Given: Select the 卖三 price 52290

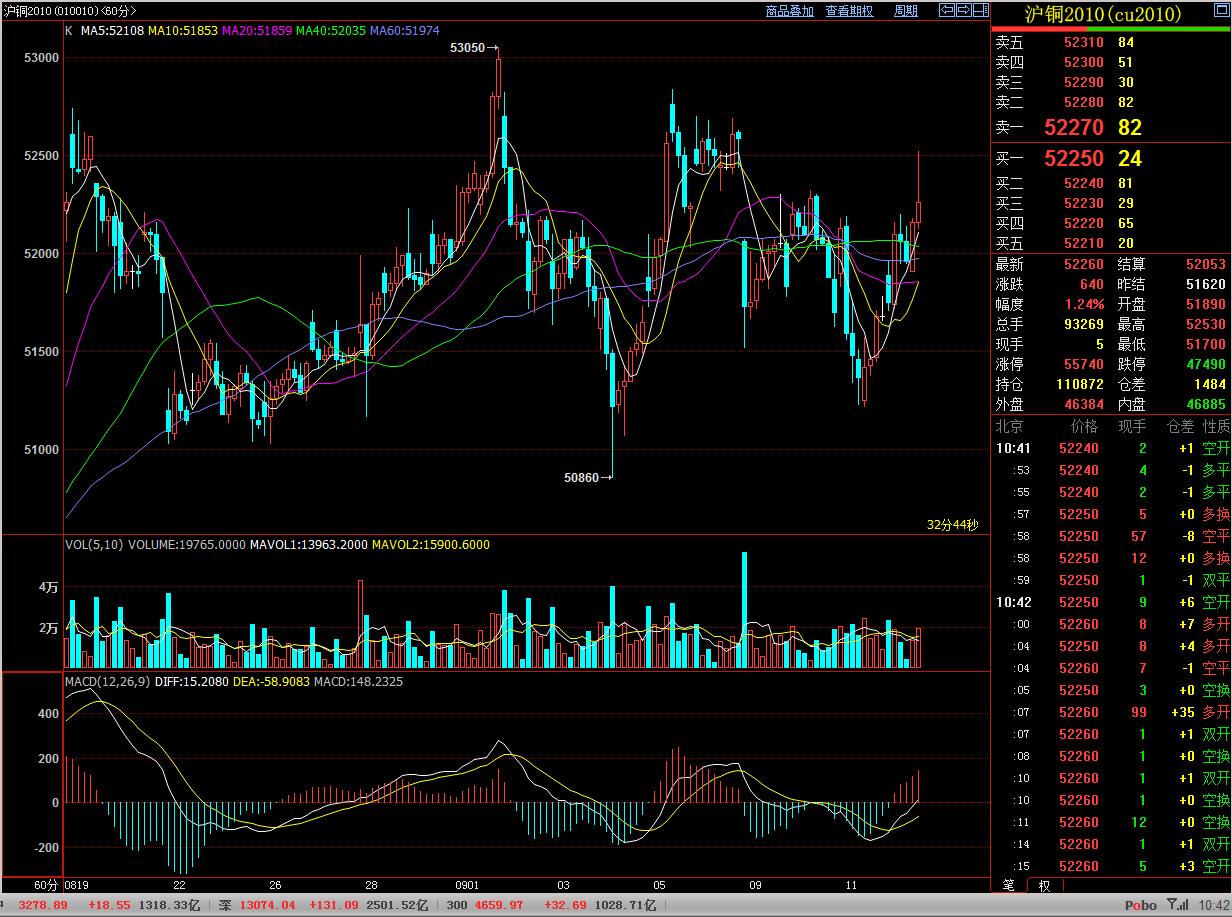Looking at the screenshot, I should point(1084,82).
